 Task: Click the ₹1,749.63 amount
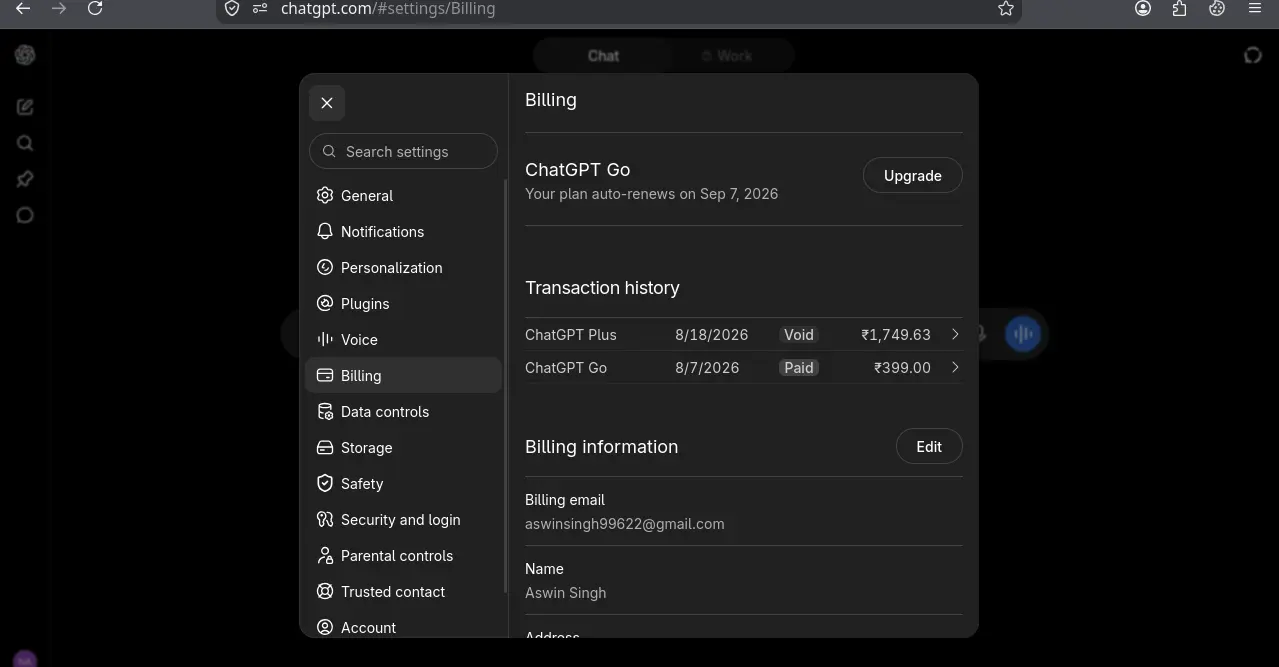896,335
